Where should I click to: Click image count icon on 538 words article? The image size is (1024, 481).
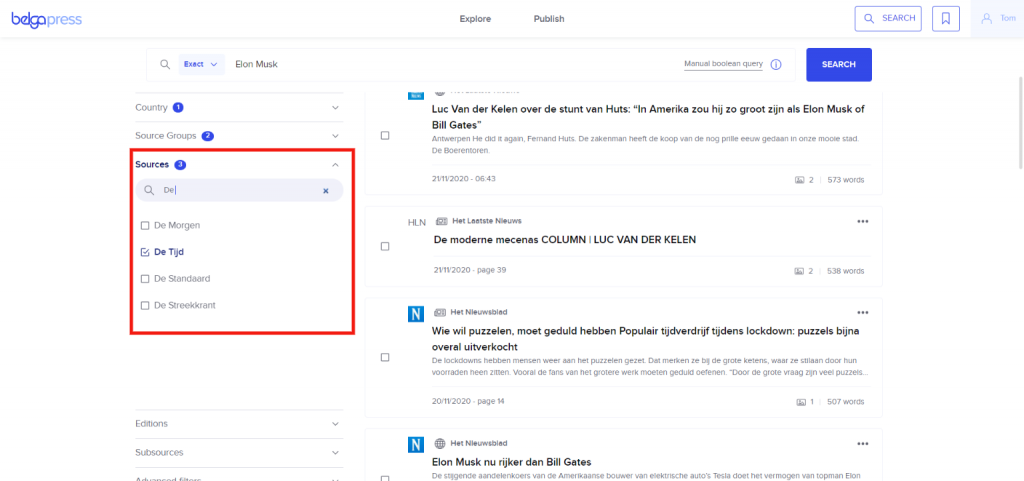[799, 271]
